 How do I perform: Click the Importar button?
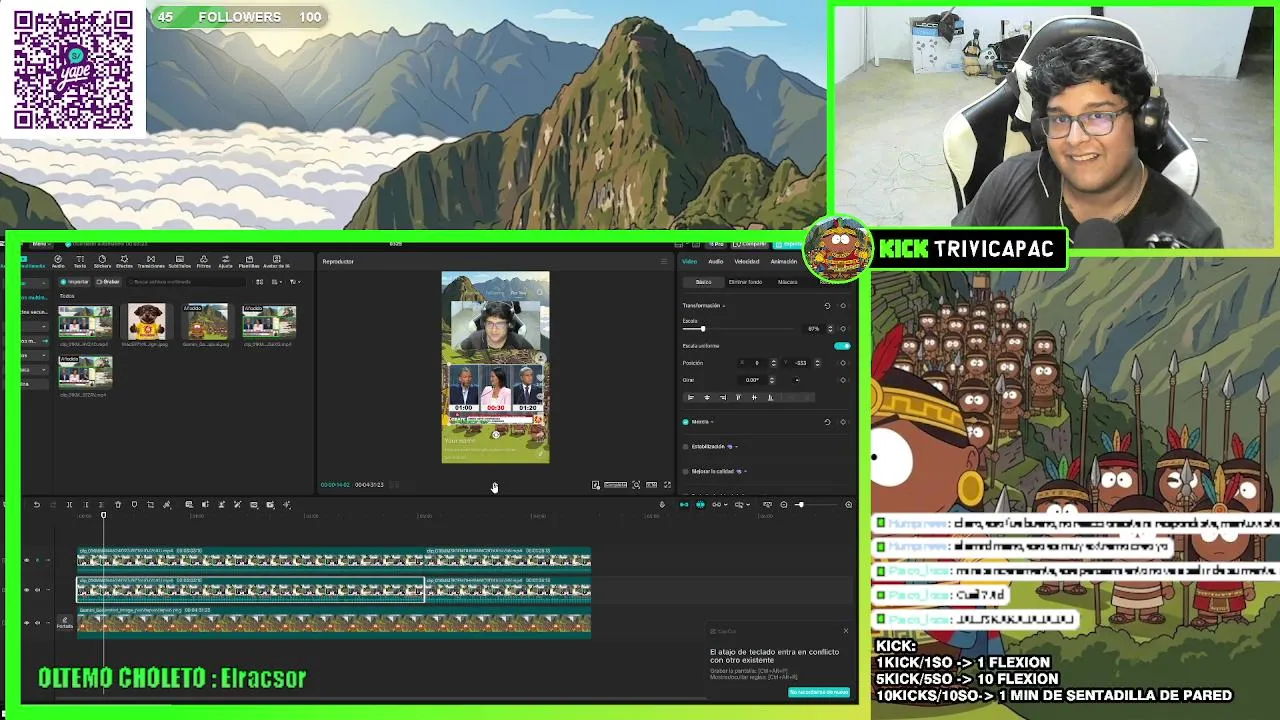(x=74, y=282)
